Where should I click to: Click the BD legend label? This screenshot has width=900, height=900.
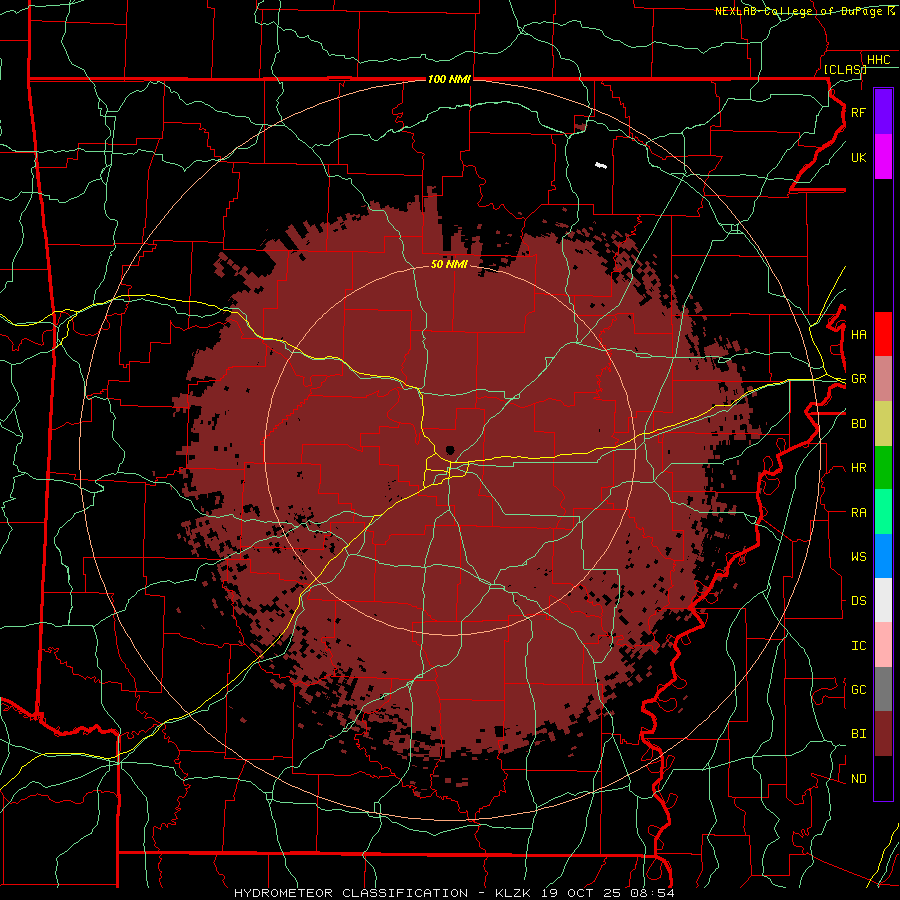pos(858,424)
